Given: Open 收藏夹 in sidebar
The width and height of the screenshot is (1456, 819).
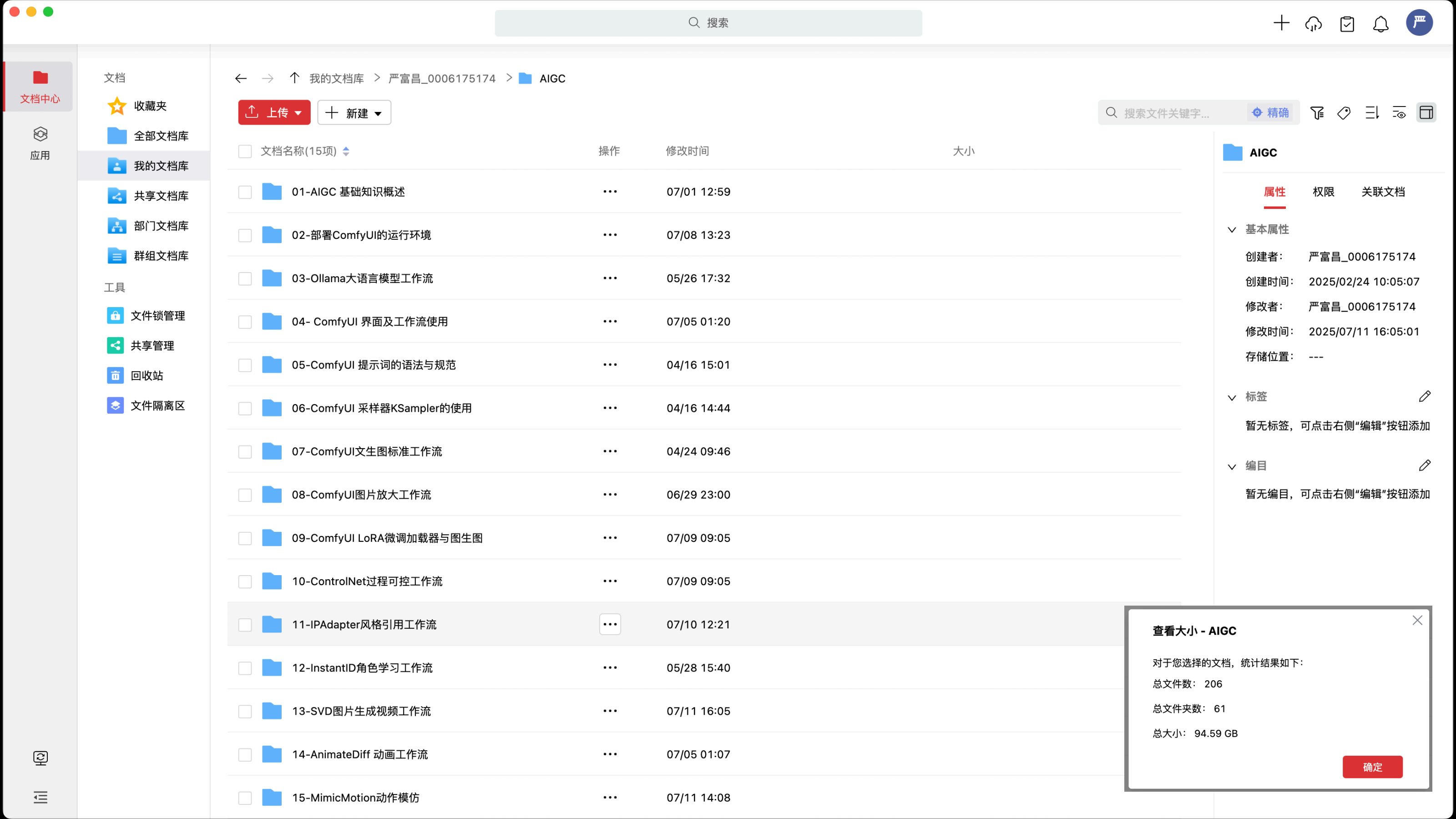Looking at the screenshot, I should pos(137,106).
